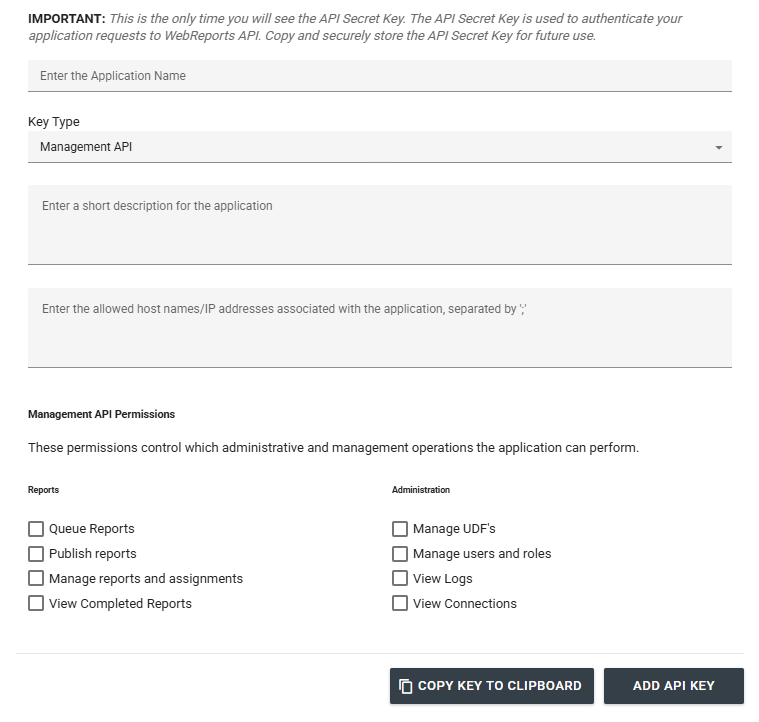Enable the View Completed Reports permission
The width and height of the screenshot is (759, 722).
point(36,603)
